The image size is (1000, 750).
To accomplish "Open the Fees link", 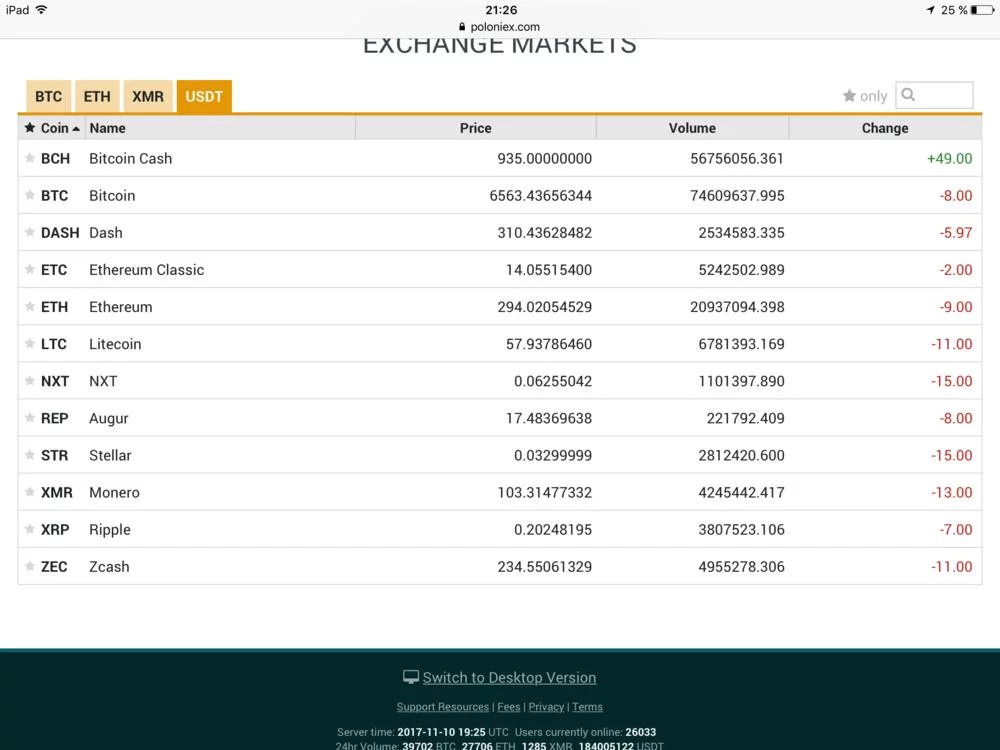I will pyautogui.click(x=508, y=707).
